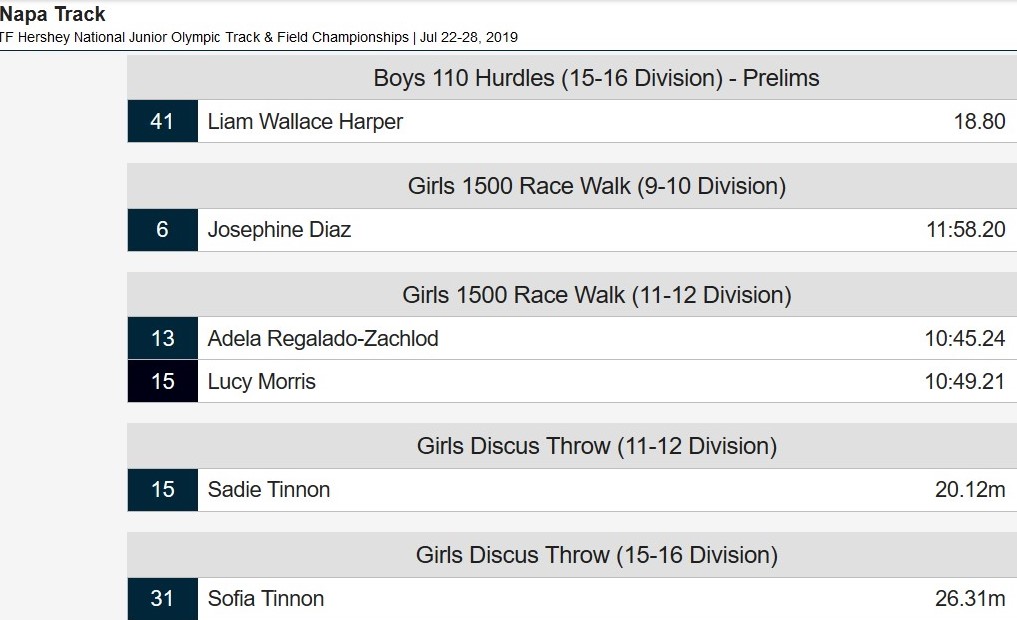Open the Napa Track team heading
This screenshot has width=1017, height=620.
[x=53, y=14]
